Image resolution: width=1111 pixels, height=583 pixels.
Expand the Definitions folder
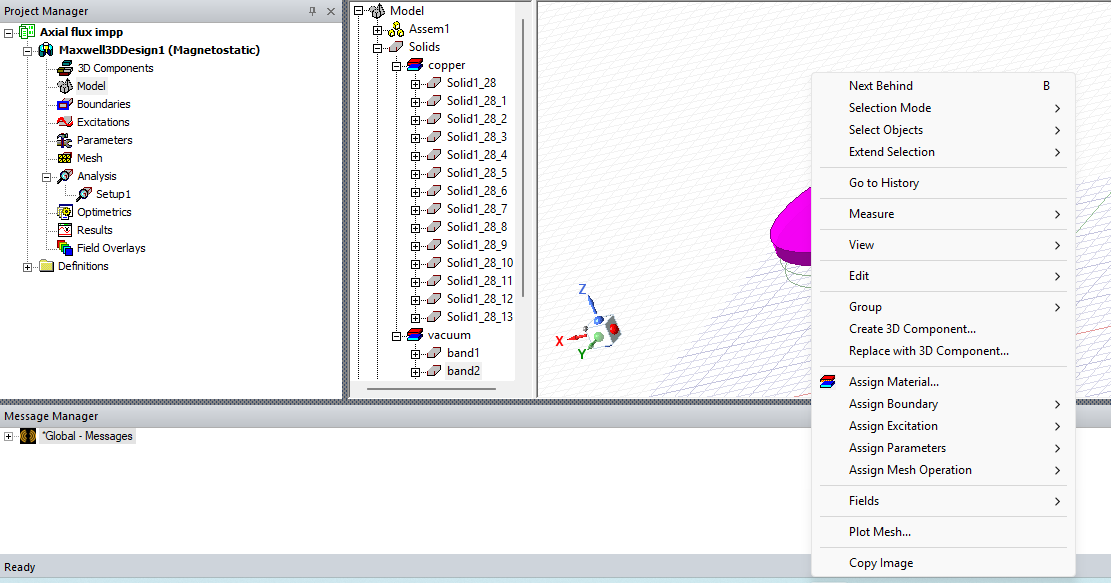28,266
